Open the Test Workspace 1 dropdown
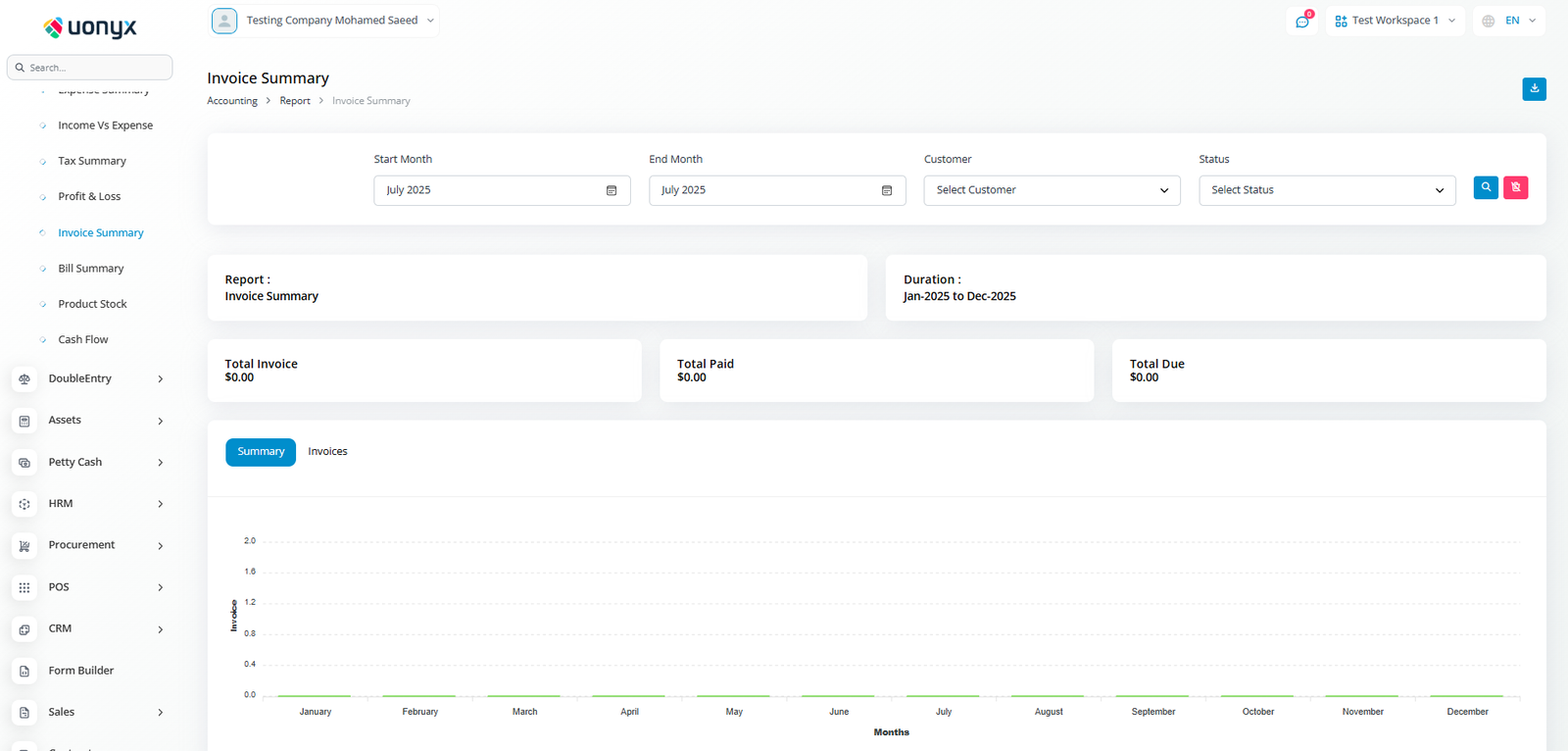 point(1395,21)
